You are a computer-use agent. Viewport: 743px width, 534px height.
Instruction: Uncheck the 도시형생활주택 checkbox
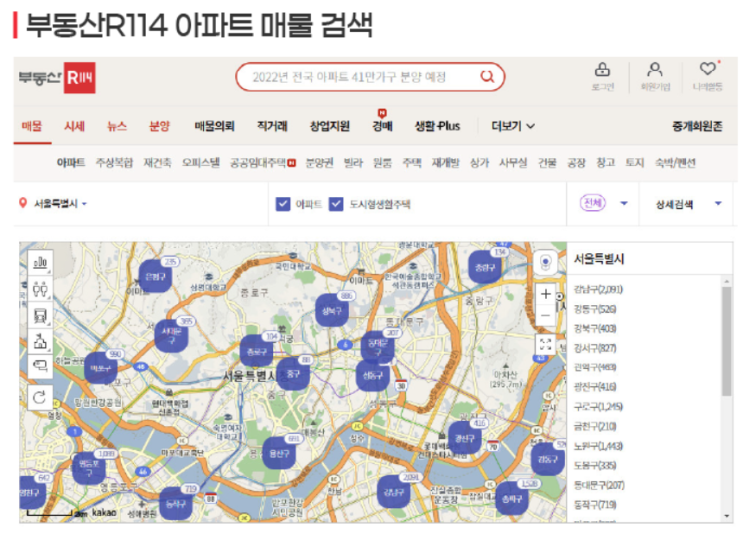pyautogui.click(x=336, y=204)
